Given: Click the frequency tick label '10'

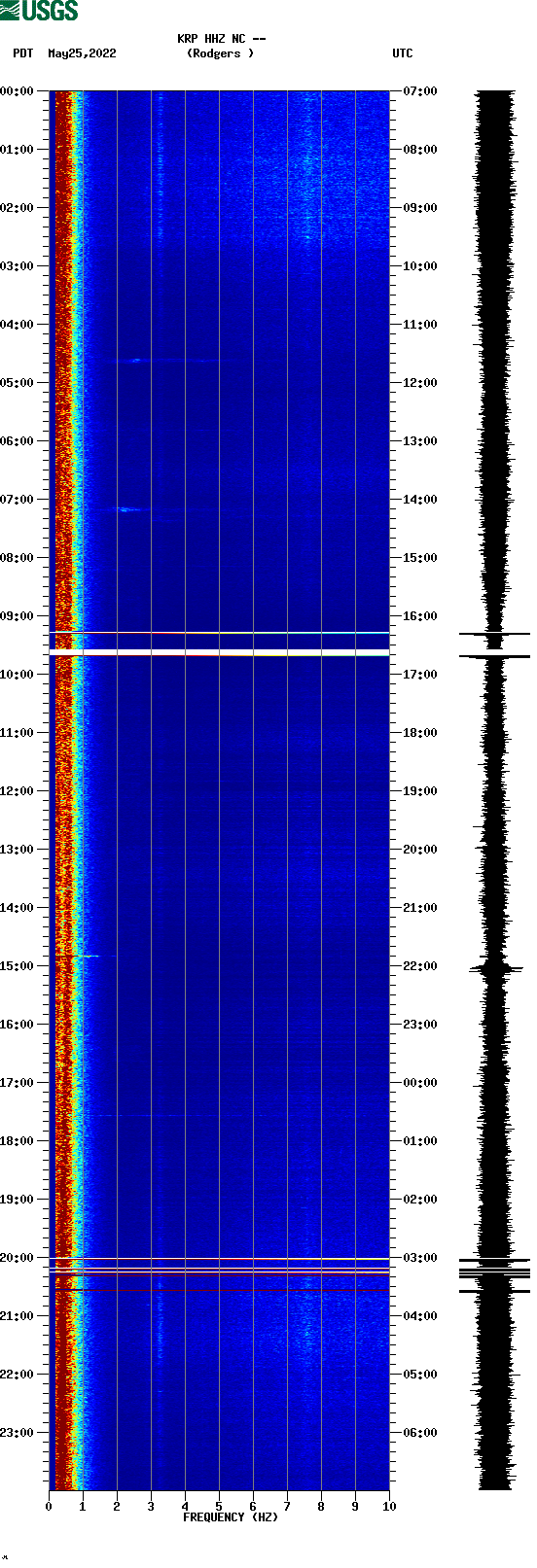Looking at the screenshot, I should tap(389, 1507).
